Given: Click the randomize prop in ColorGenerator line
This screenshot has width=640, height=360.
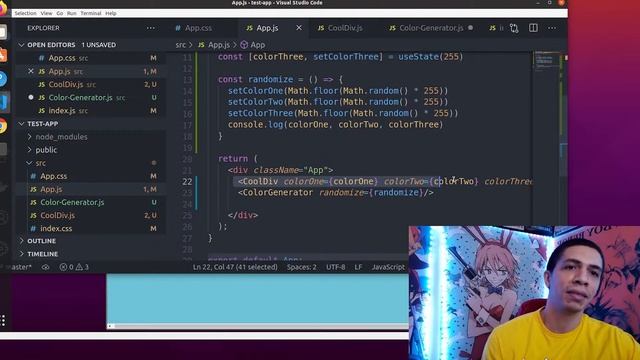Looking at the screenshot, I should 341,193.
